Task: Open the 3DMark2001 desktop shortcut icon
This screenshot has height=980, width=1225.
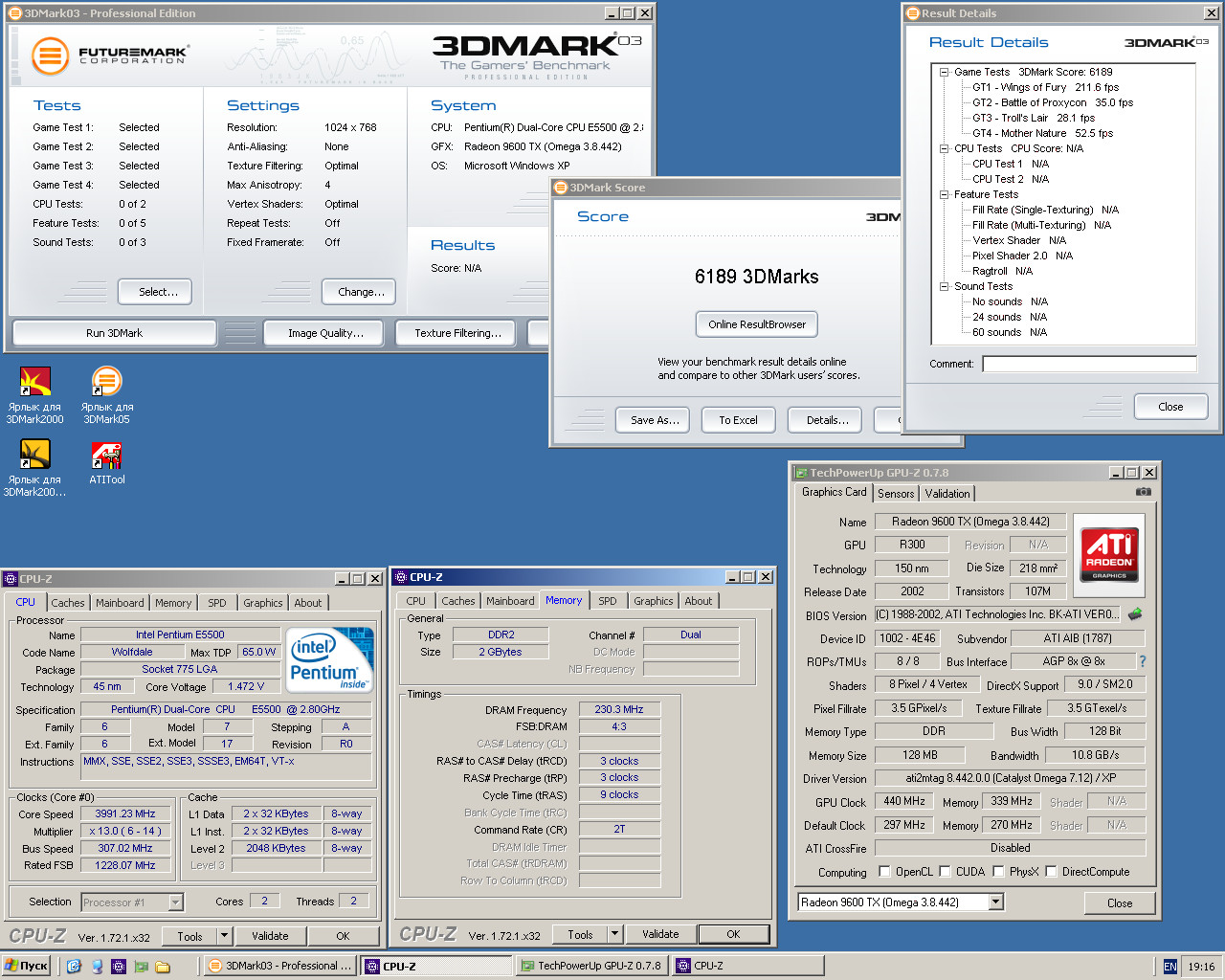Action: tap(35, 468)
